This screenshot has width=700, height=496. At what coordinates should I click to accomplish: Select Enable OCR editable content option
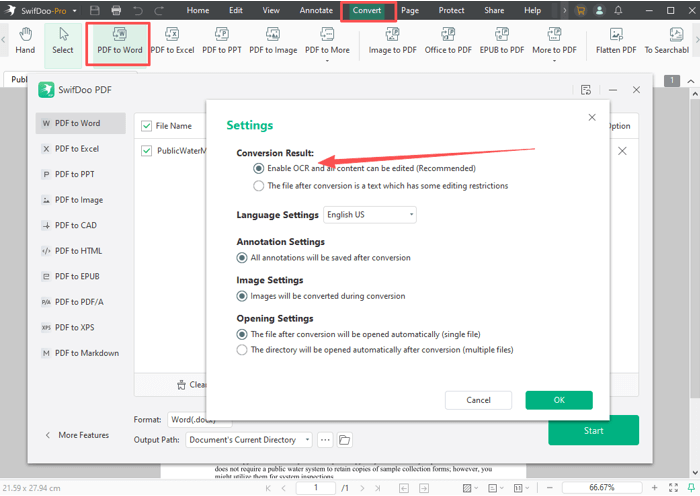(258, 168)
